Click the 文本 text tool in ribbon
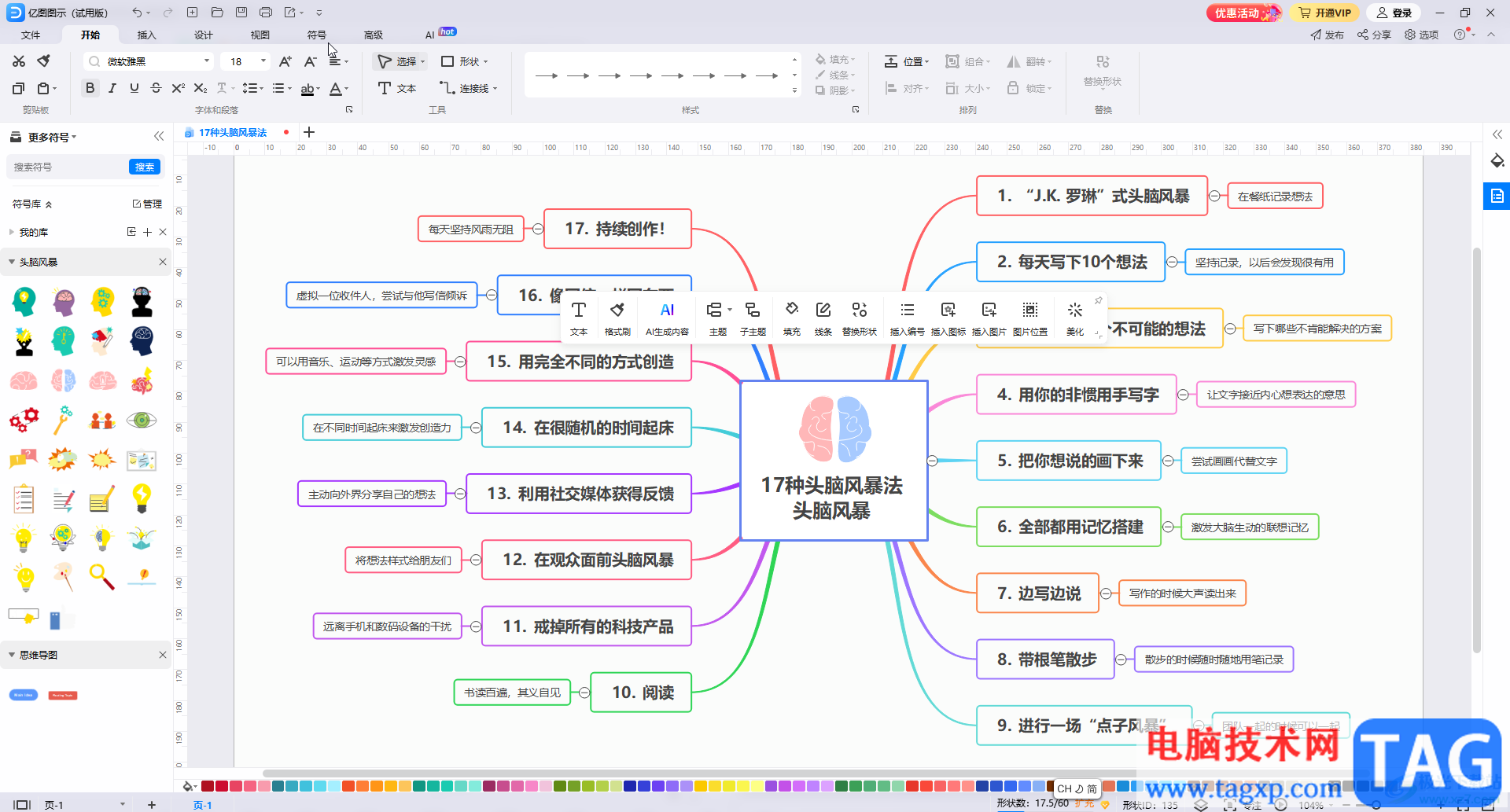This screenshot has height=812, width=1510. [x=397, y=88]
